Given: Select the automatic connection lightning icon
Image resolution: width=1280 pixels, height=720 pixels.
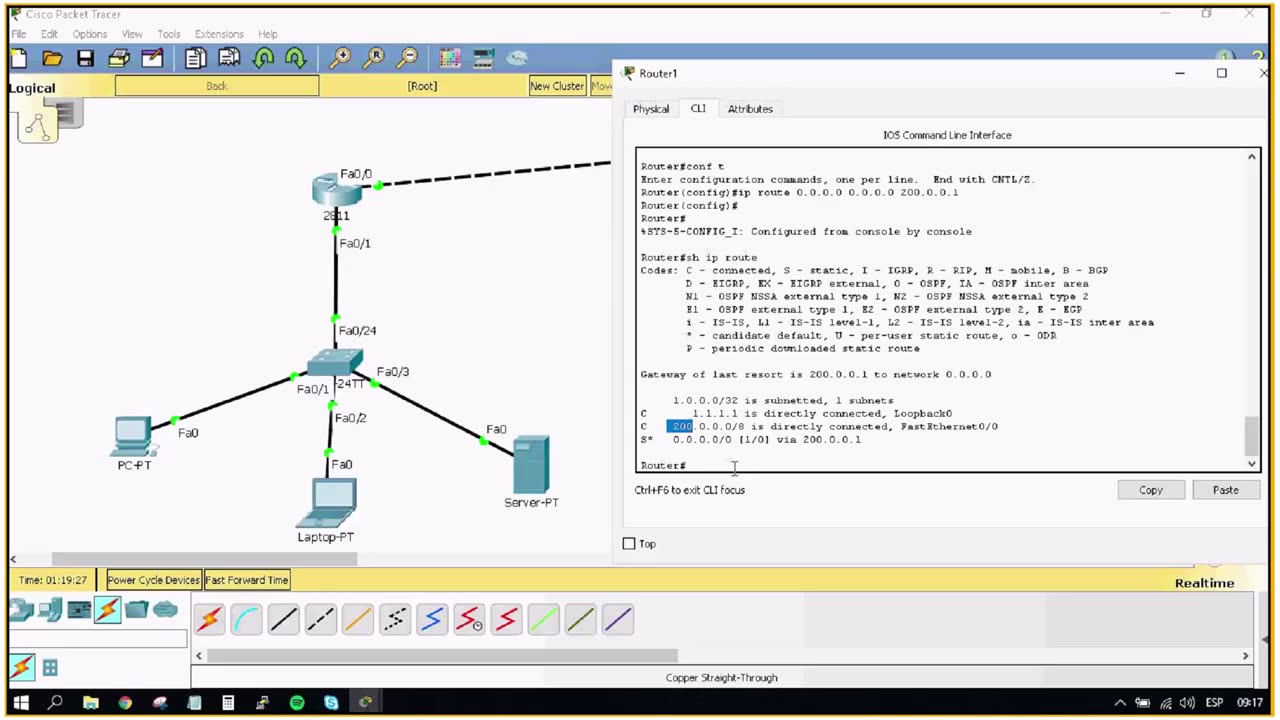Looking at the screenshot, I should (x=210, y=620).
